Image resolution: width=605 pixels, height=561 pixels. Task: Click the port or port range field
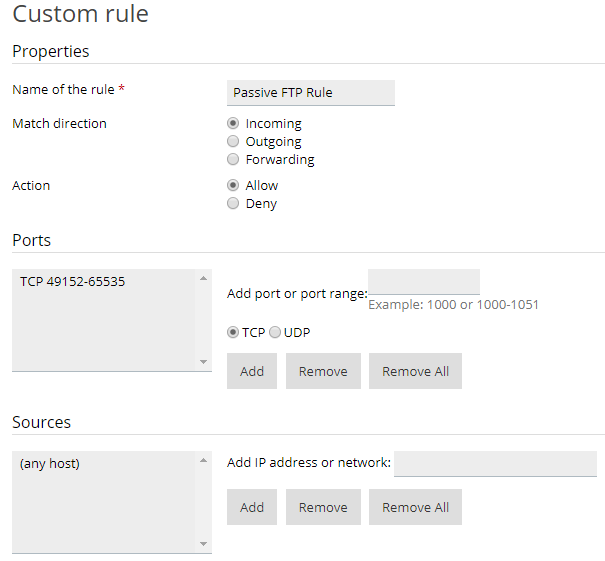pyautogui.click(x=423, y=282)
